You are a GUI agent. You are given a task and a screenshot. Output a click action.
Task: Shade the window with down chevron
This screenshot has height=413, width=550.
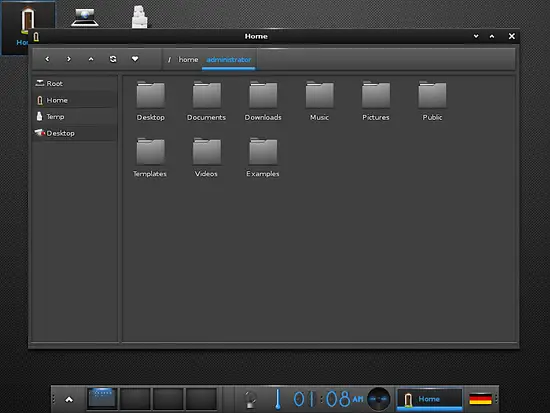476,36
